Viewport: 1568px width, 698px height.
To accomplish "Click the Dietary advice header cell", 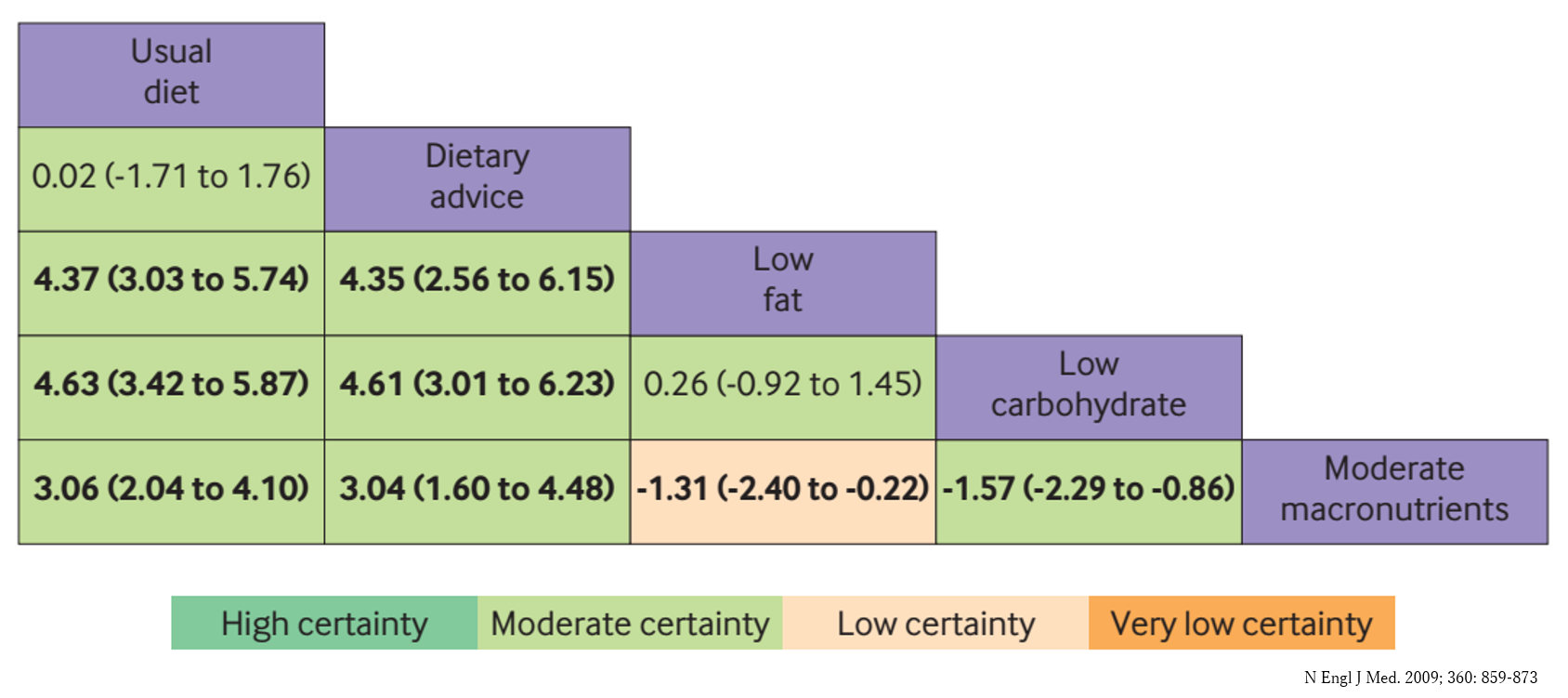I will 477,178.
